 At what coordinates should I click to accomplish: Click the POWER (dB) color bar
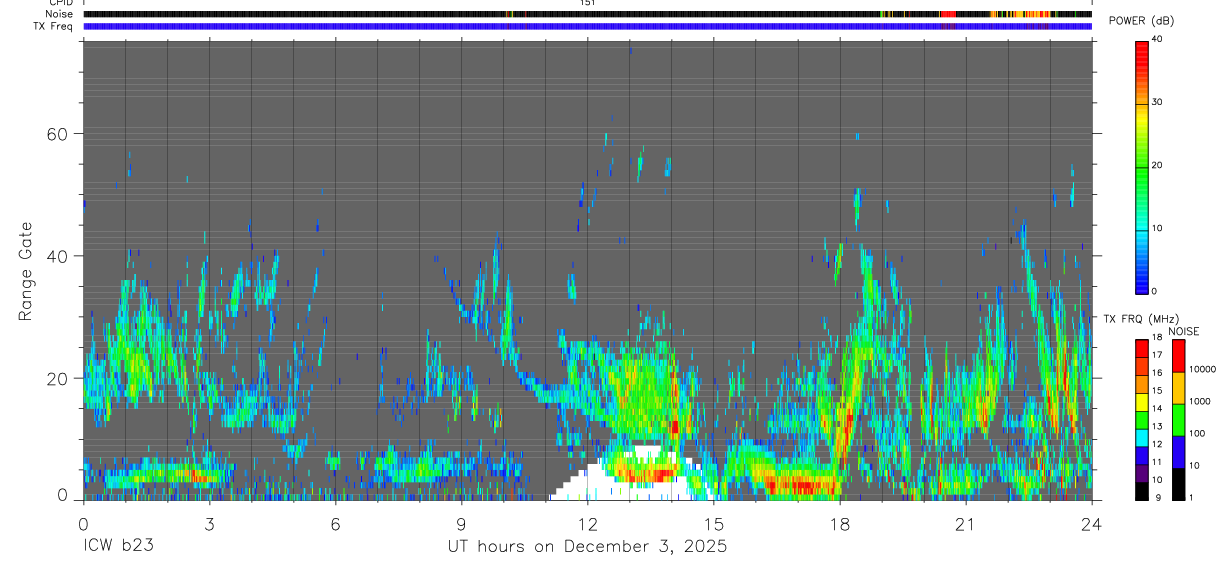tap(1142, 166)
